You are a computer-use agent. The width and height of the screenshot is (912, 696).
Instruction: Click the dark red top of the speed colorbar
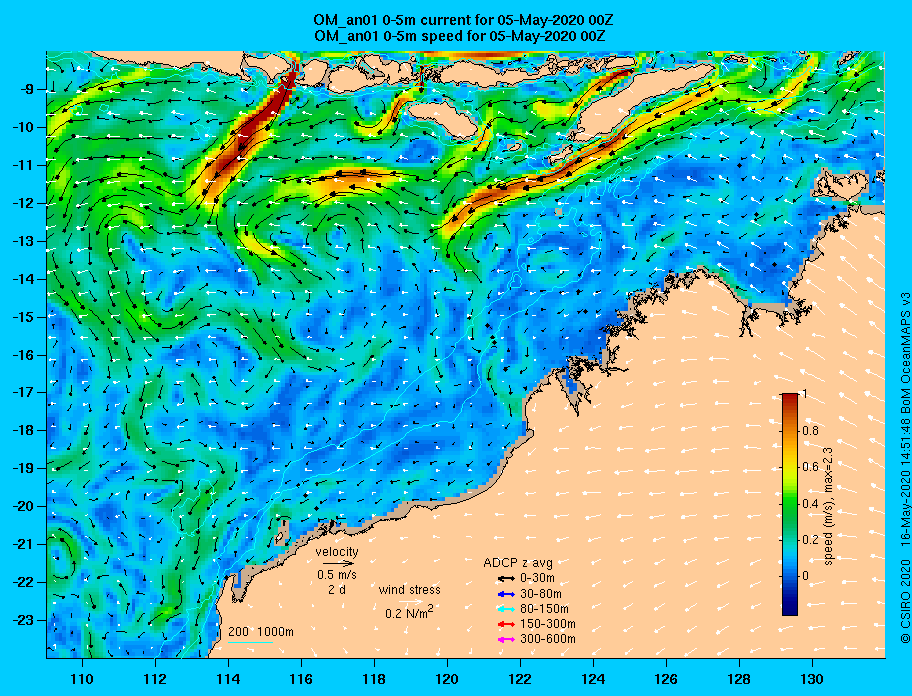click(790, 398)
